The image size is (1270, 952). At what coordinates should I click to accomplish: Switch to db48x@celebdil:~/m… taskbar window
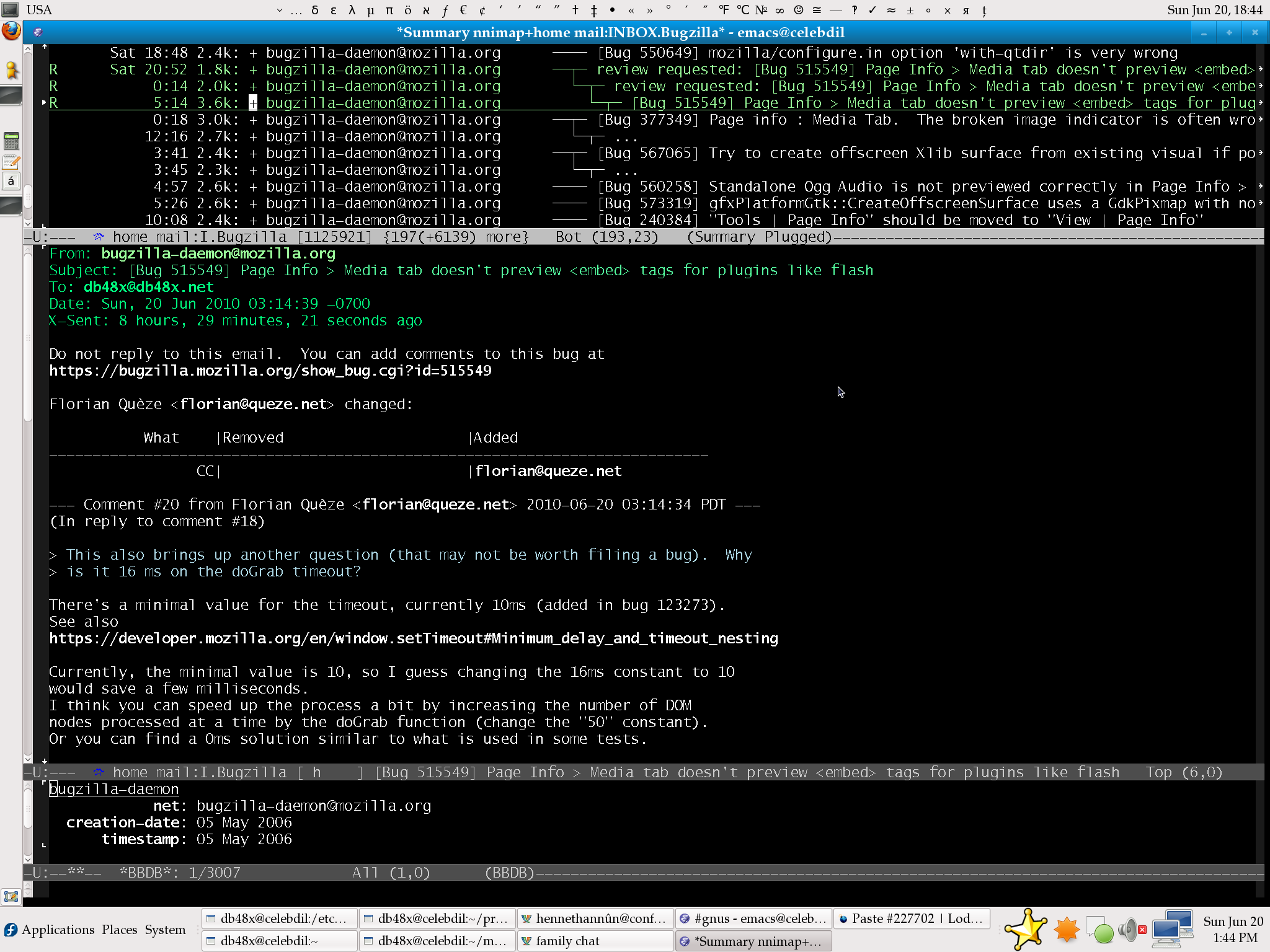click(437, 941)
